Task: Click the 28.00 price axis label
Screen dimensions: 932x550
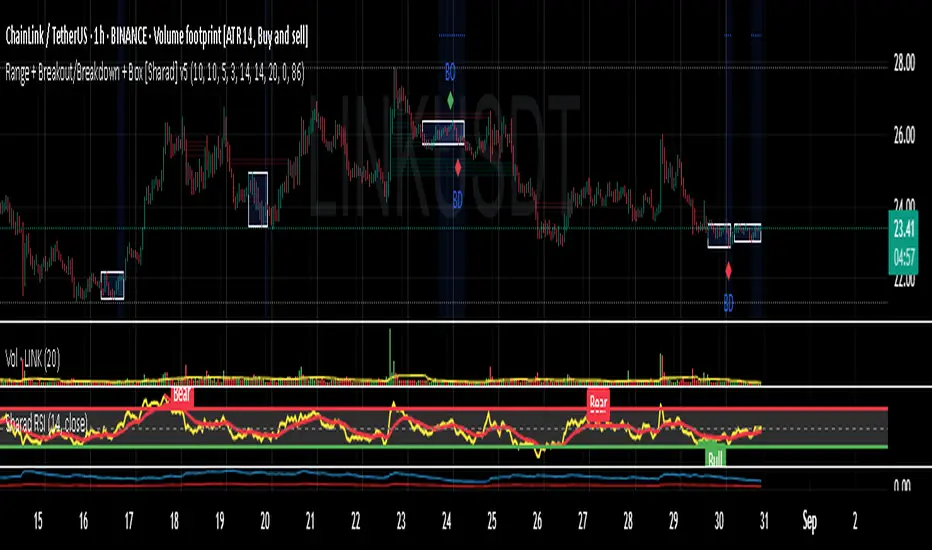Action: [x=904, y=64]
